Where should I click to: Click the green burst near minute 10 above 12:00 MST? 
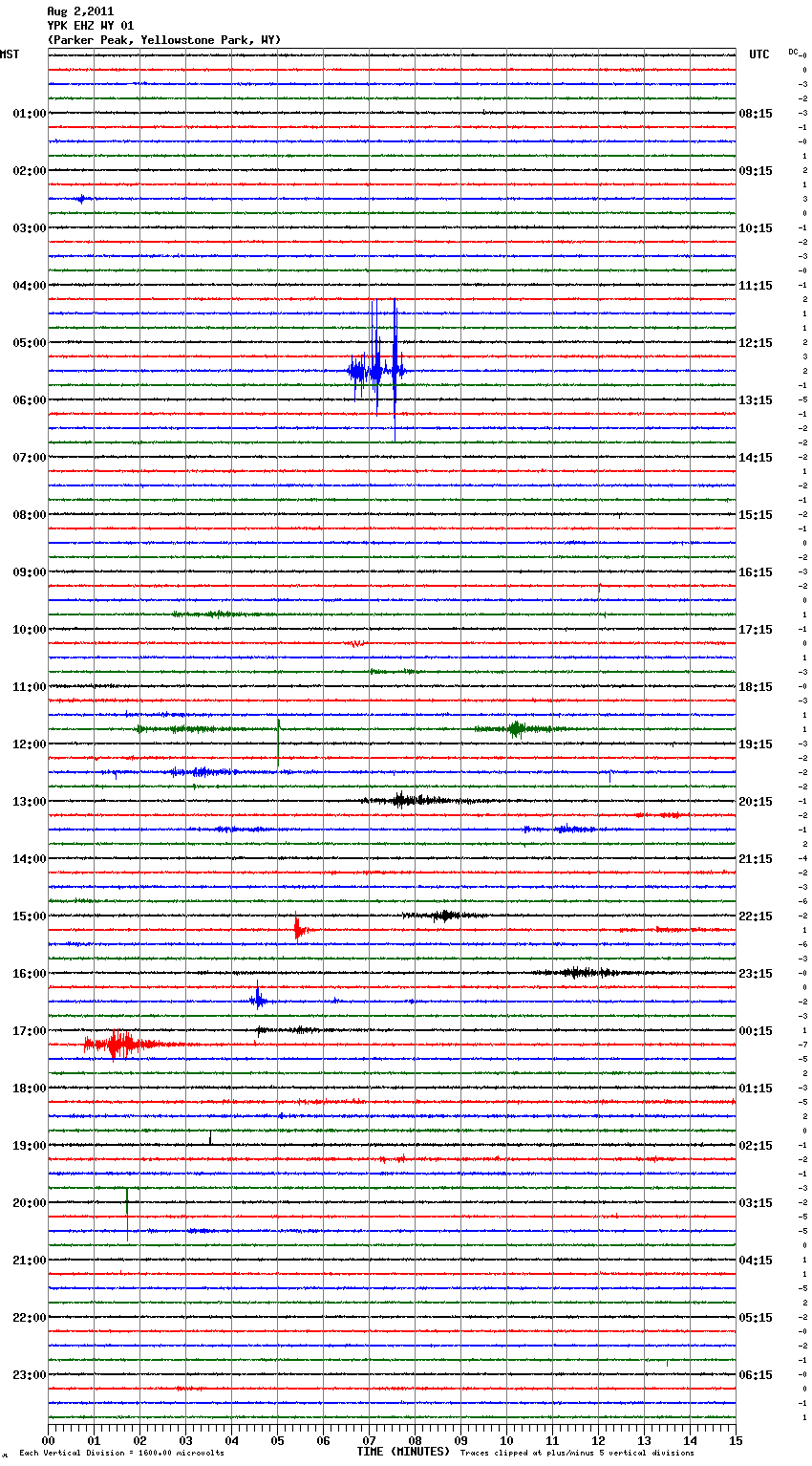click(x=516, y=729)
